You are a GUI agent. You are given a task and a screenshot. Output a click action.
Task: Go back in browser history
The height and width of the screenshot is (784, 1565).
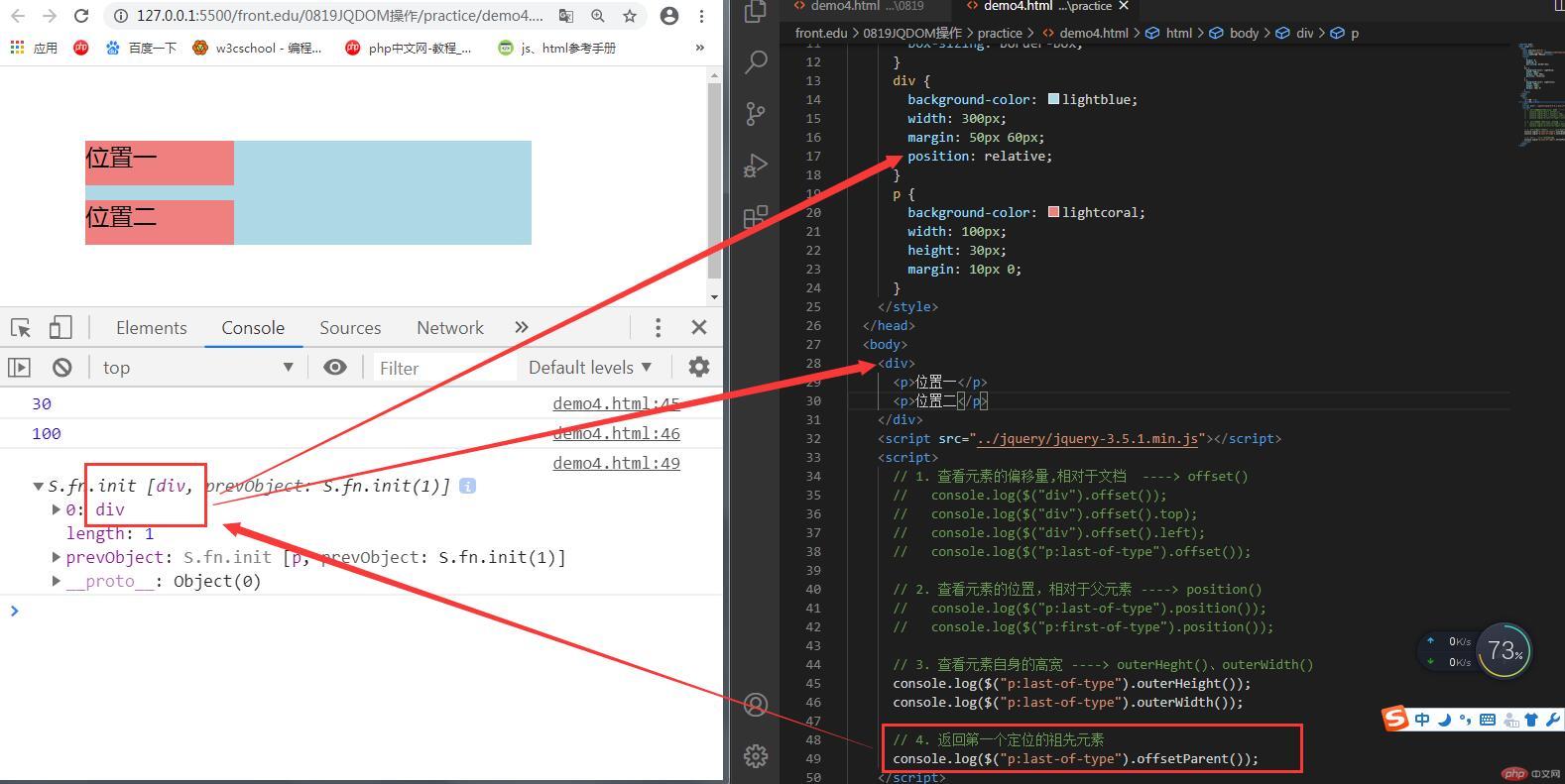point(18,16)
